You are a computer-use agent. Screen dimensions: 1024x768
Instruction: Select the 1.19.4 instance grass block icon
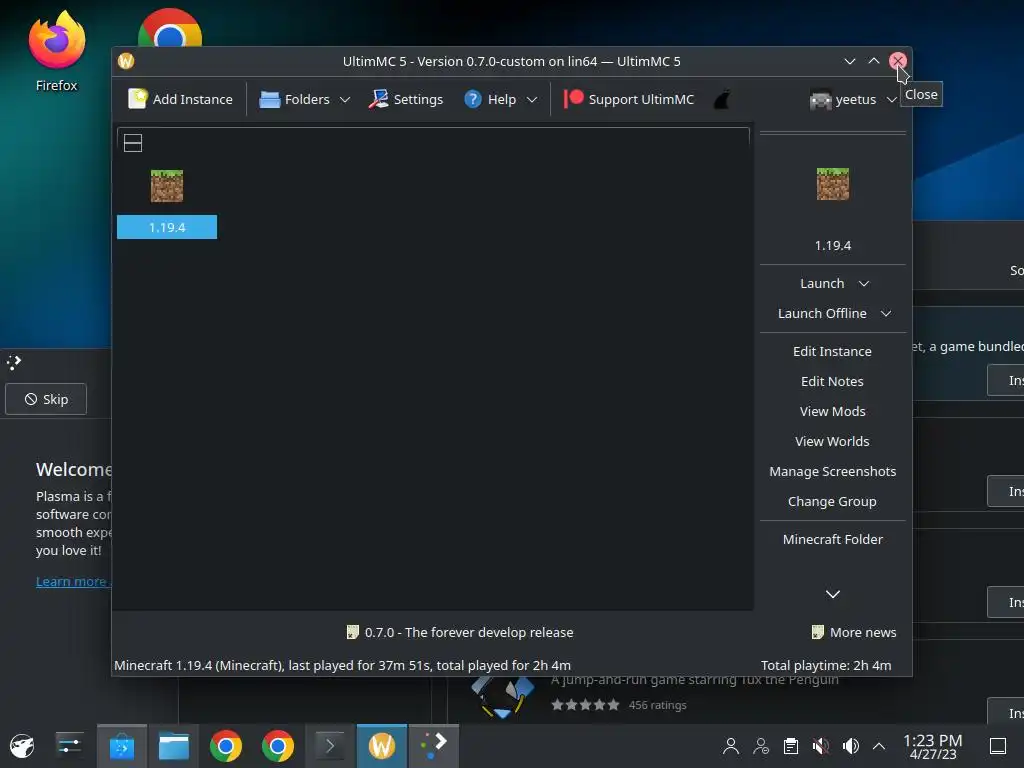tap(167, 186)
